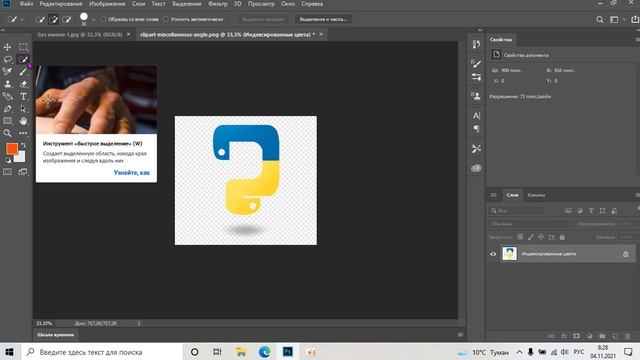
Task: Open the Редактирование menu
Action: click(x=61, y=4)
